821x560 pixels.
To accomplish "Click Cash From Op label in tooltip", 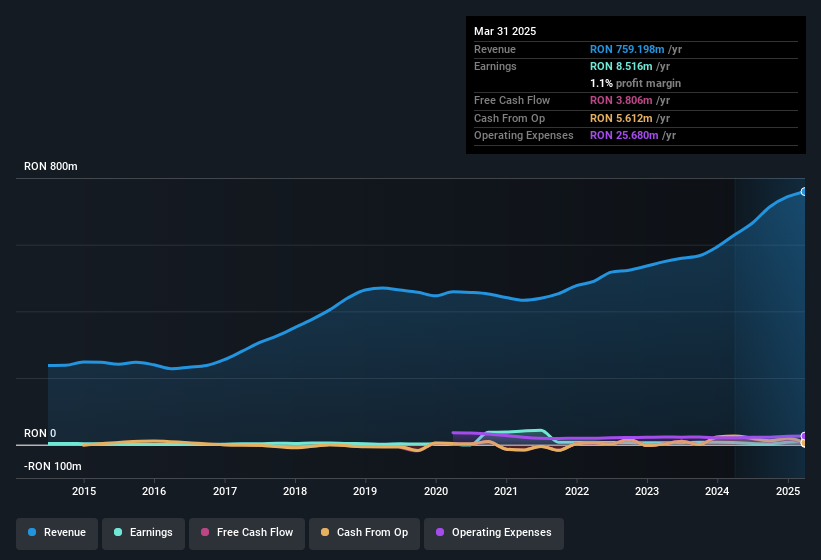I will [509, 118].
